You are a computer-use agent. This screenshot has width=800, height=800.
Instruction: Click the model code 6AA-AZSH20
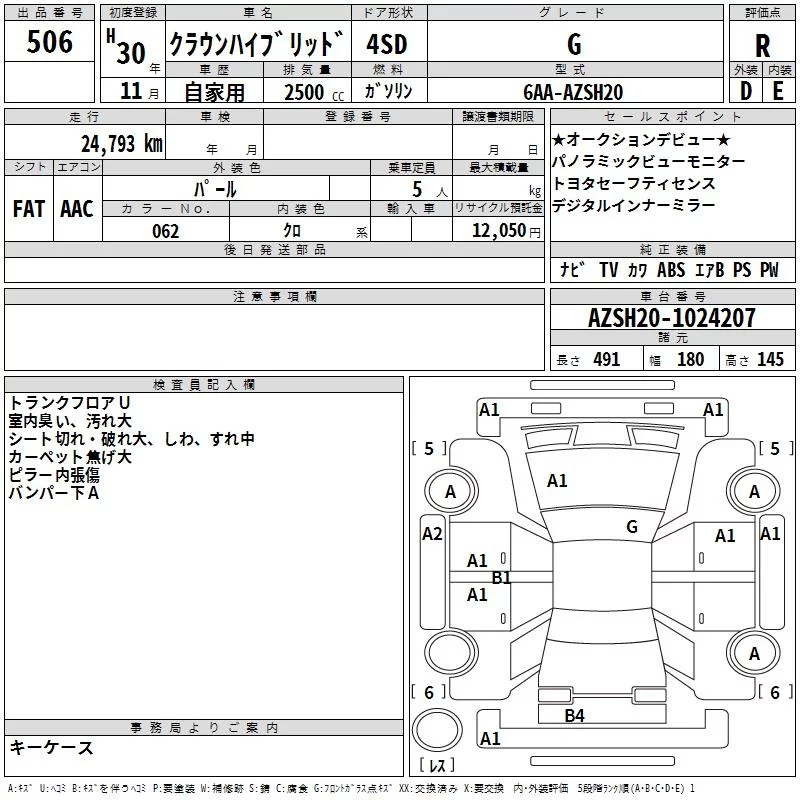[573, 91]
